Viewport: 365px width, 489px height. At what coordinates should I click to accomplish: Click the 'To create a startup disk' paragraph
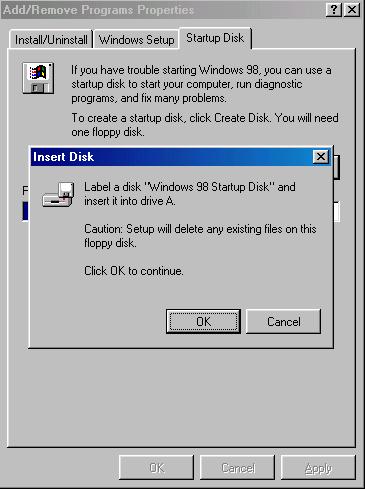[205, 125]
